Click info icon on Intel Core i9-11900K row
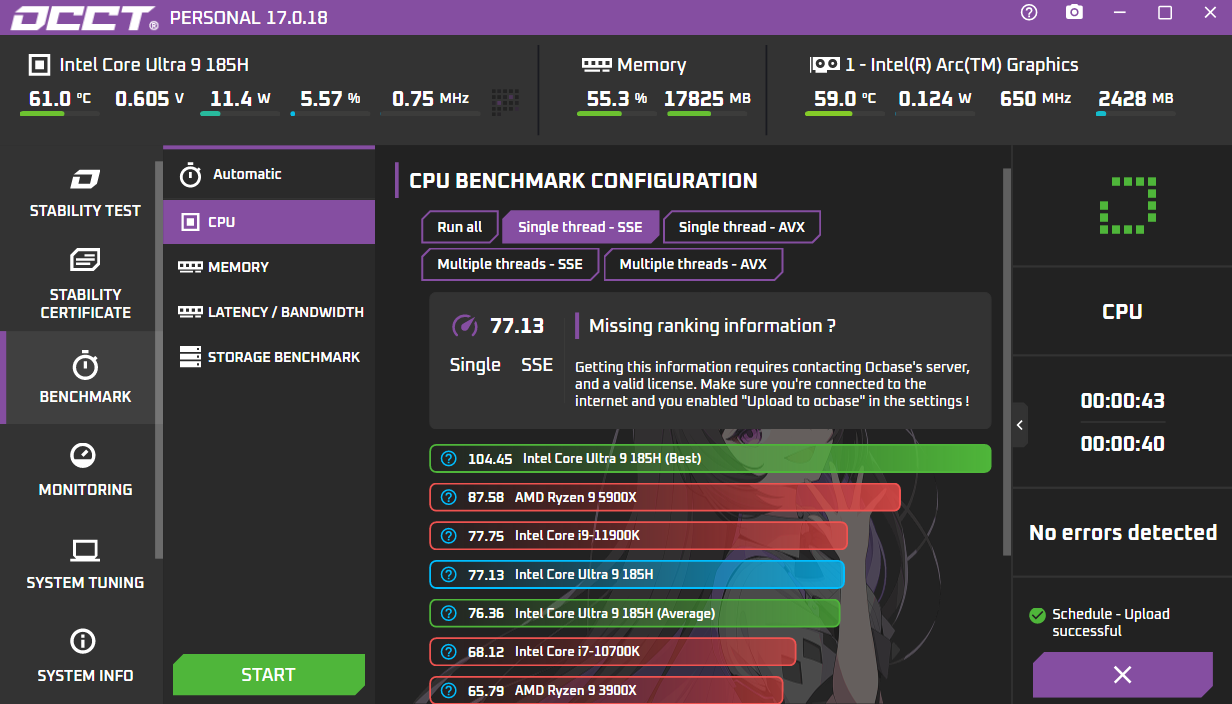Image resolution: width=1232 pixels, height=704 pixels. click(x=448, y=536)
